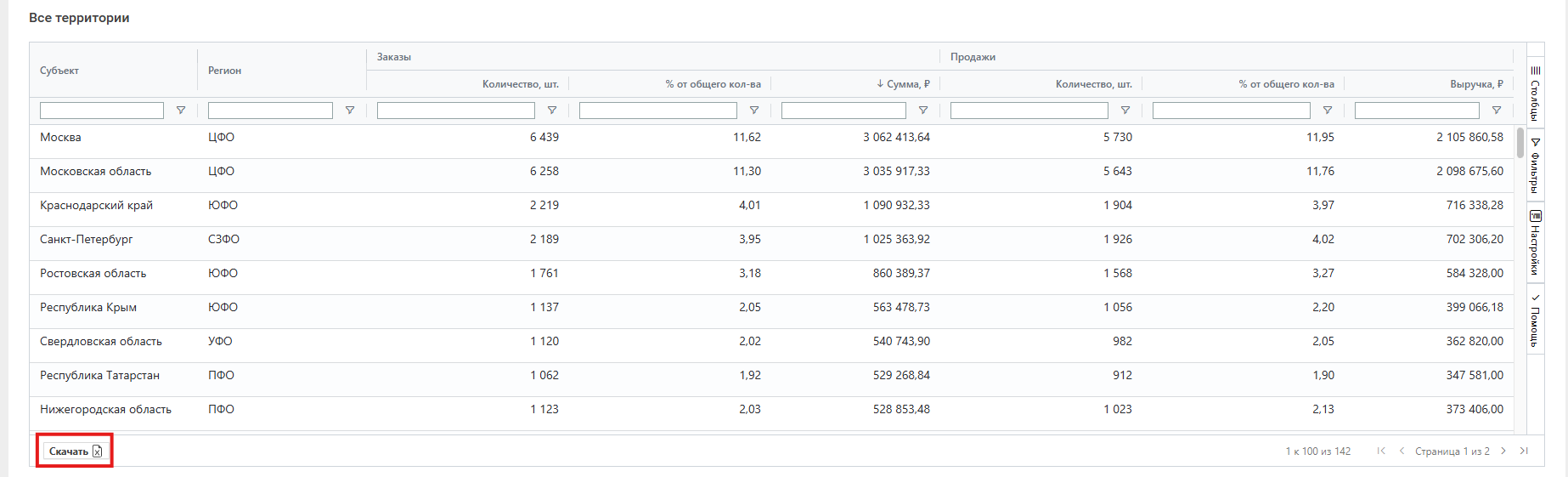Viewport: 1568px width, 477px height.
Task: Select the Краснодарский край row
Action: pyautogui.click(x=96, y=206)
